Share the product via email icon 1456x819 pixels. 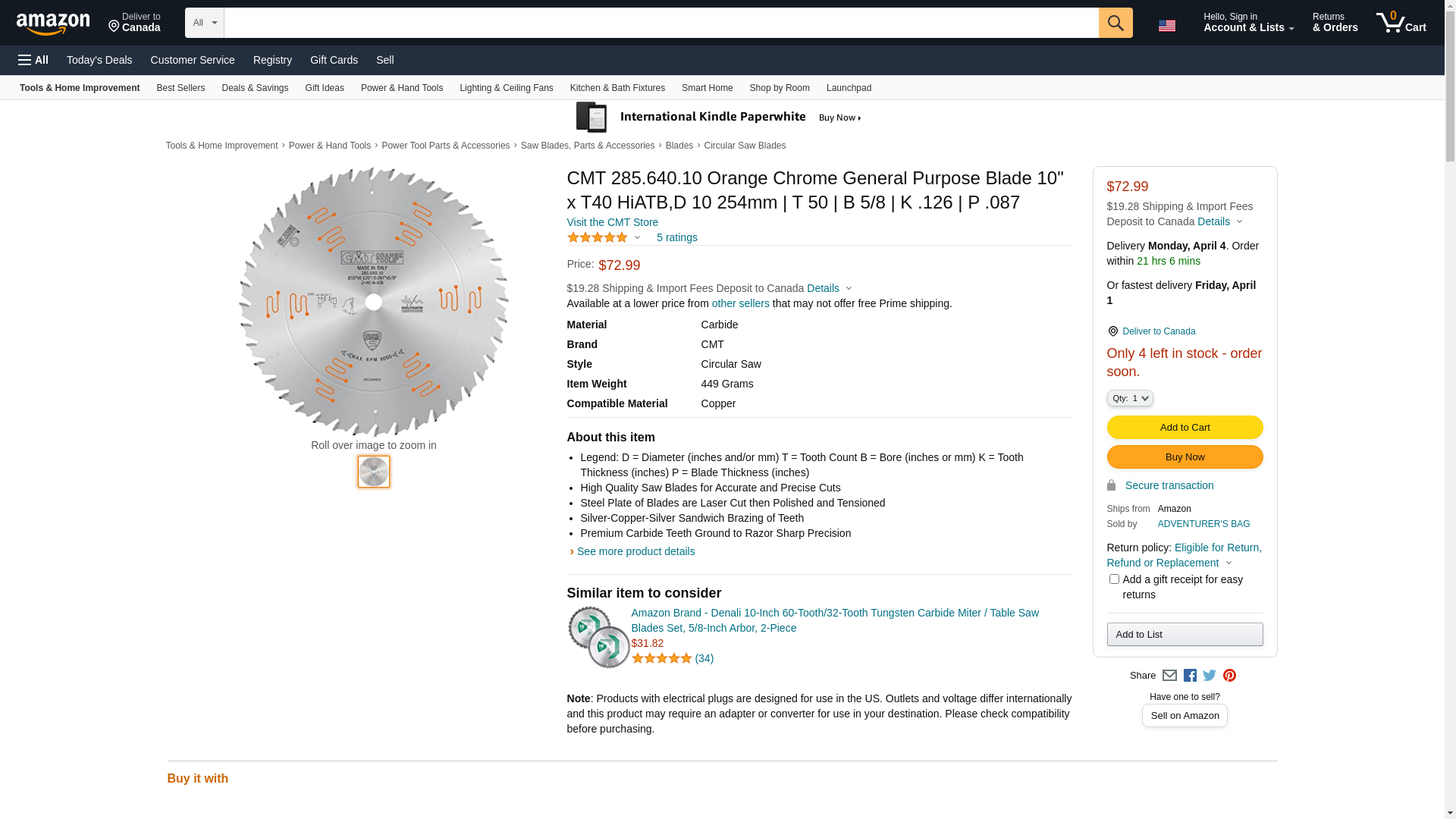tap(1169, 676)
